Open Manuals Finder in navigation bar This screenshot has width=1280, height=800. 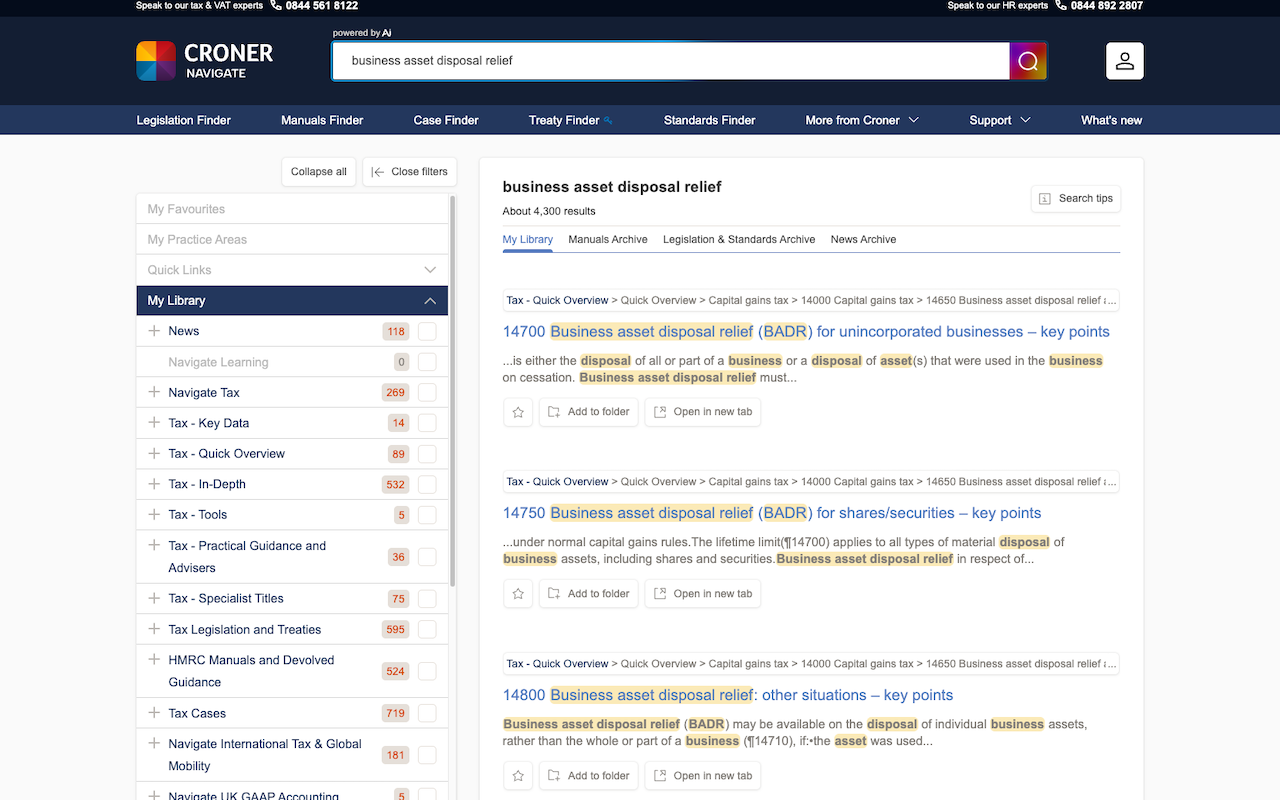[322, 120]
